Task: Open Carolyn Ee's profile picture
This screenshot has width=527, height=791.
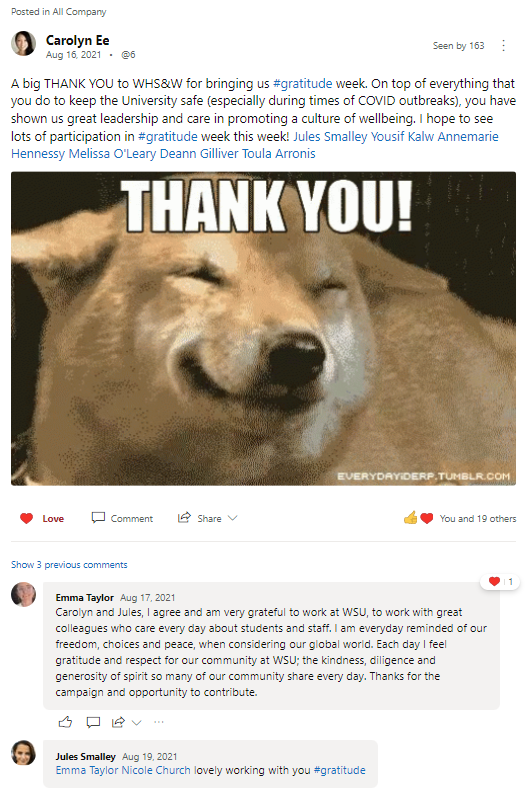Action: 24,43
